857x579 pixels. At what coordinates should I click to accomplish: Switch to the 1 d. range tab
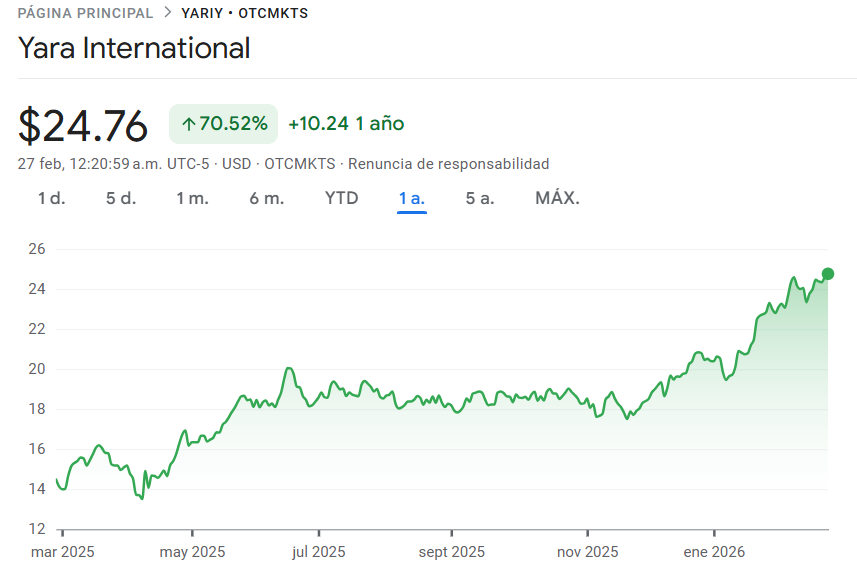[51, 198]
